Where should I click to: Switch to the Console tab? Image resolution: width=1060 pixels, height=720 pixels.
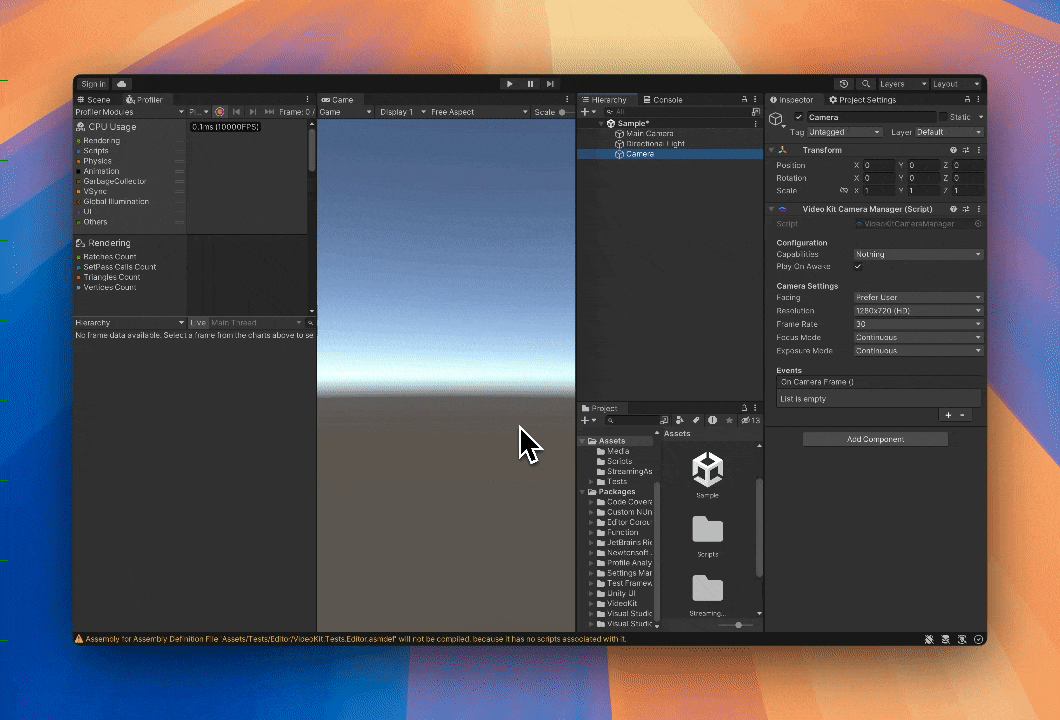click(x=662, y=100)
